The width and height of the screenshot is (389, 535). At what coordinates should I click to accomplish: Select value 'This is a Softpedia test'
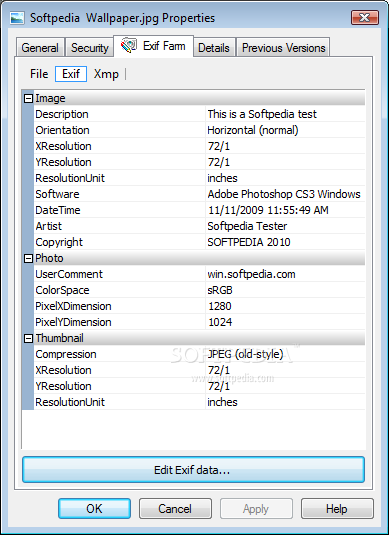[262, 114]
